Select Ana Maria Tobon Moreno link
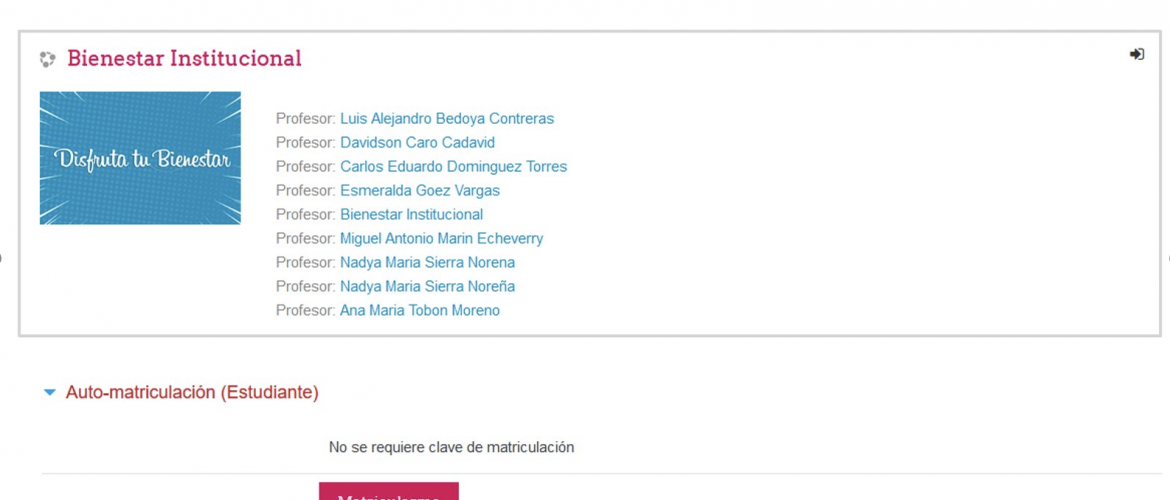1170x500 pixels. click(x=420, y=310)
